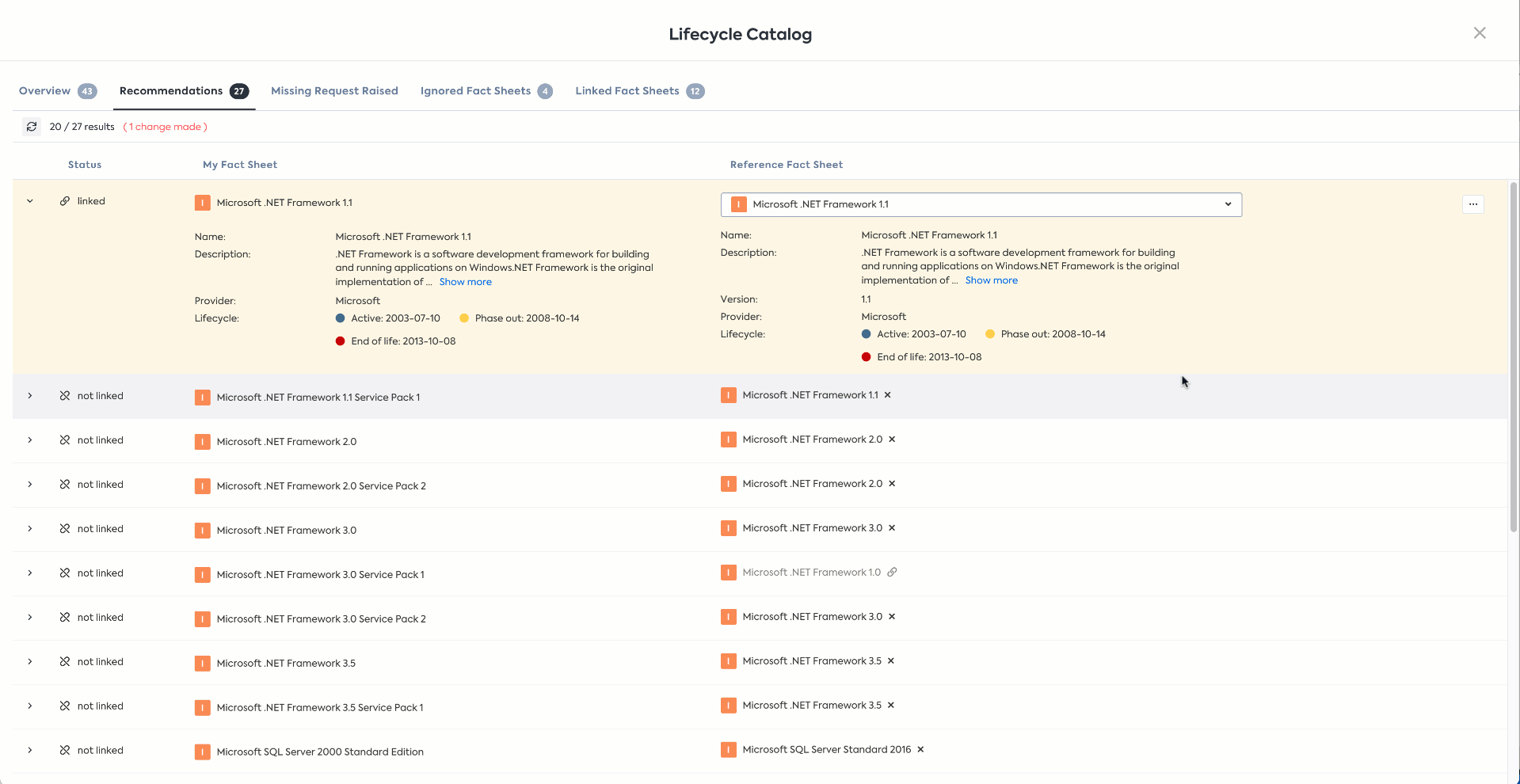1520x784 pixels.
Task: Open the Reference Fact Sheet dropdown
Action: click(981, 204)
